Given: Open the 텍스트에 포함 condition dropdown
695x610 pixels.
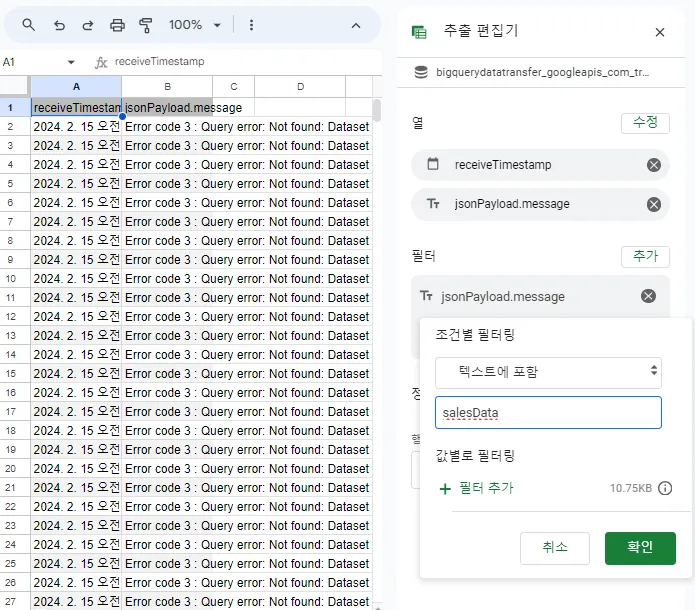Looking at the screenshot, I should pos(548,372).
